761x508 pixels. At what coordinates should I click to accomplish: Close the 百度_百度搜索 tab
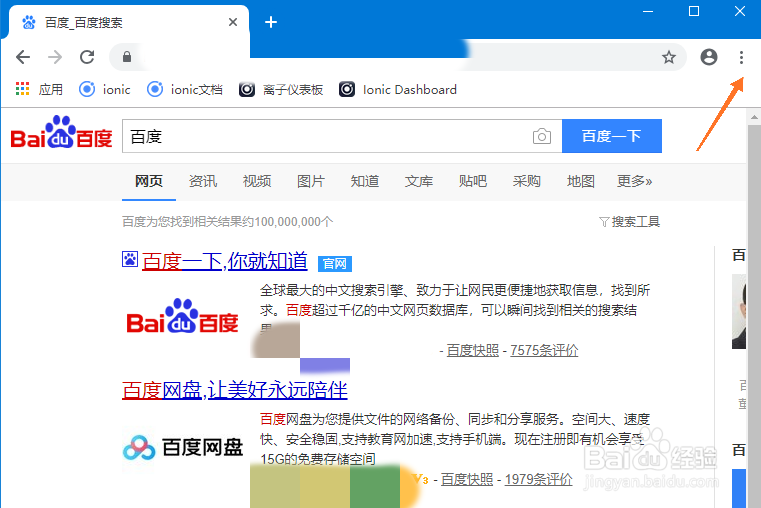point(233,22)
